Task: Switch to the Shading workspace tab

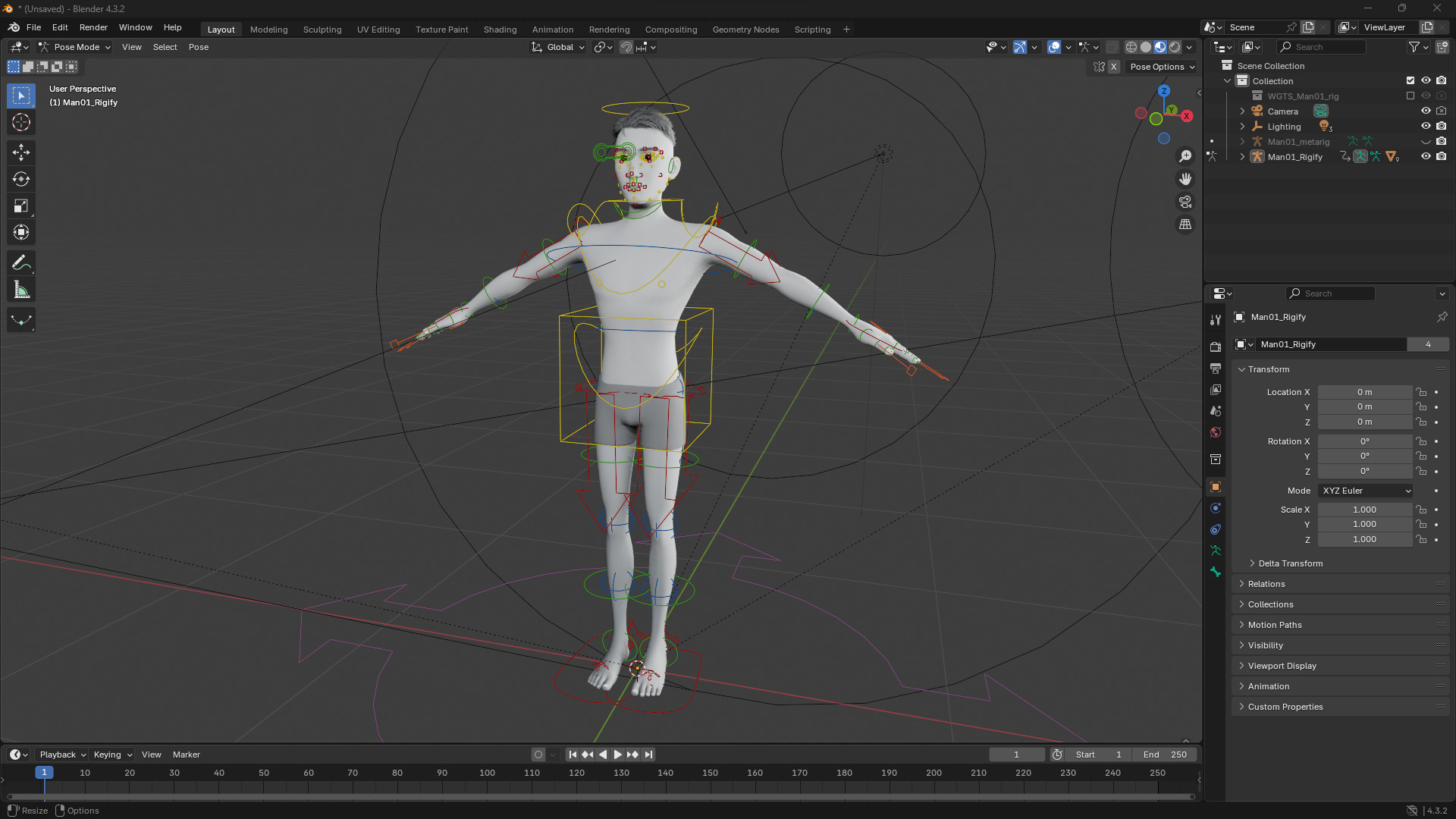Action: [x=500, y=30]
